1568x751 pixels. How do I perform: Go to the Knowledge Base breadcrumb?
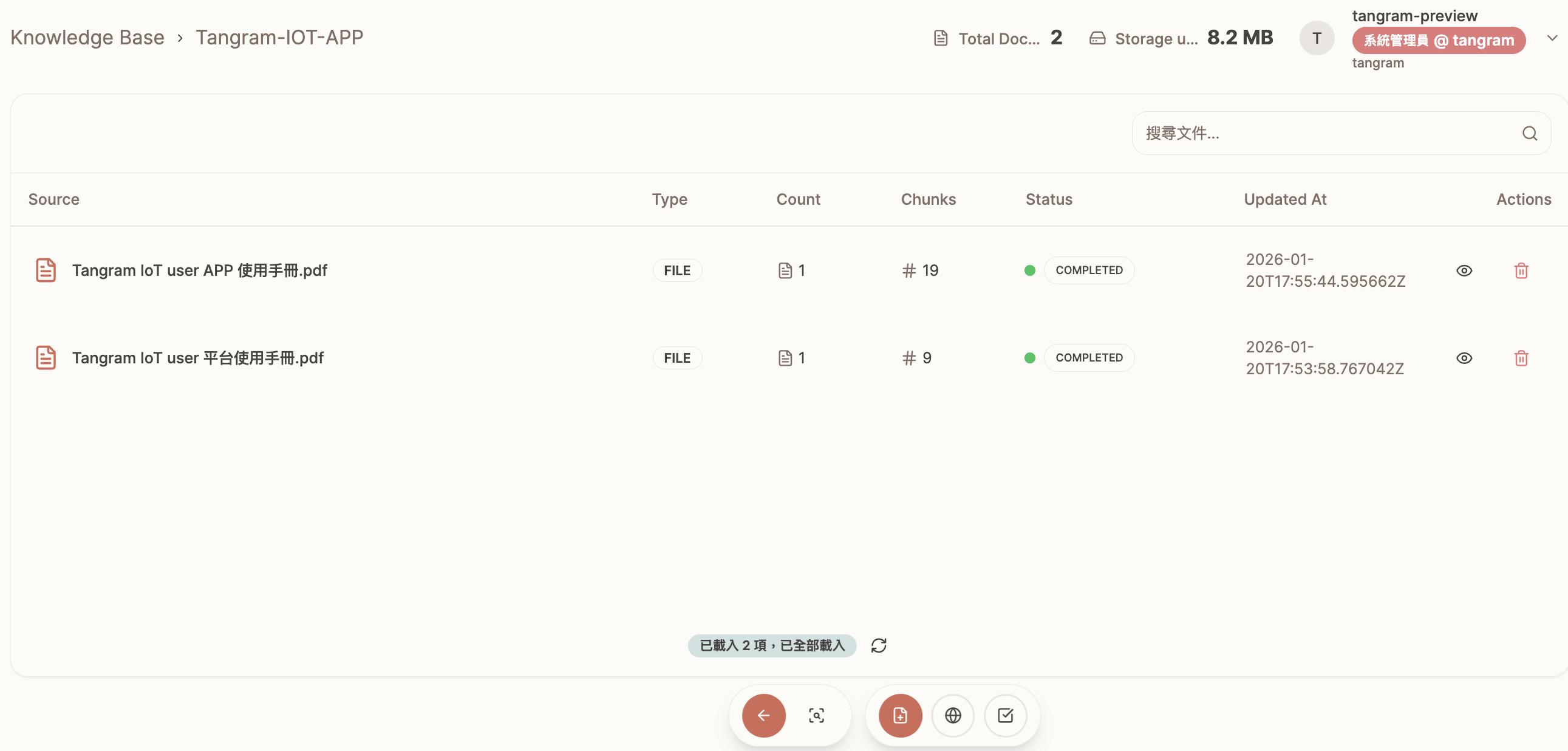[87, 38]
